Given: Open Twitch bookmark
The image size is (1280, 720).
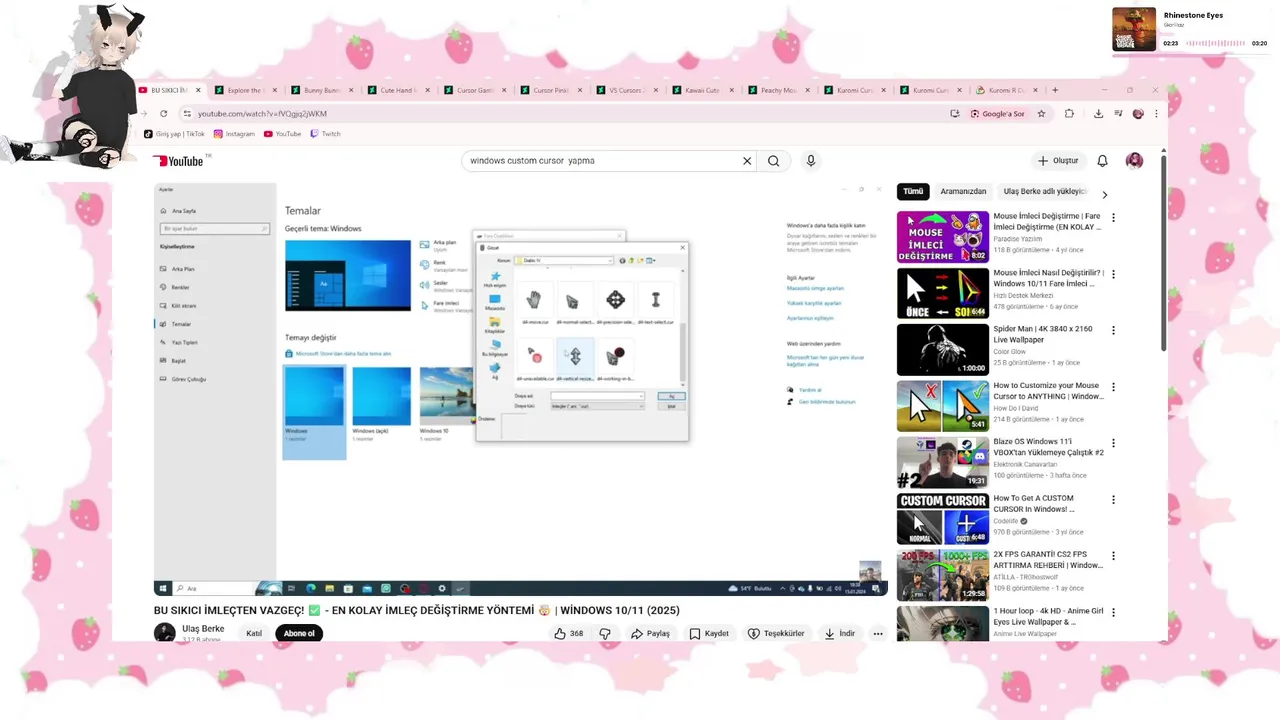Looking at the screenshot, I should [x=325, y=134].
